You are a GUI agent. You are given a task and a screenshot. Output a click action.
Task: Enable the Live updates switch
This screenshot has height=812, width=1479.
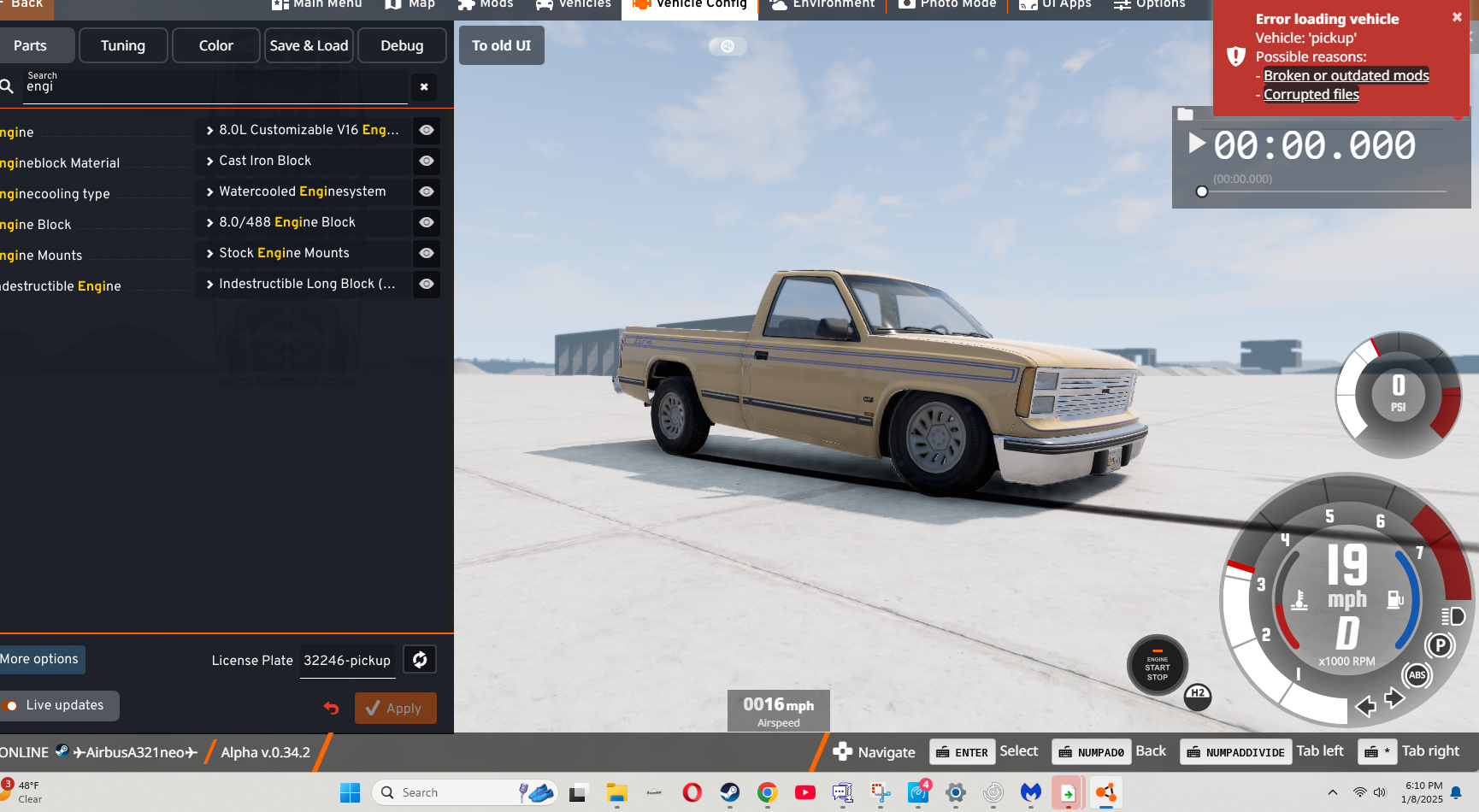tap(11, 706)
